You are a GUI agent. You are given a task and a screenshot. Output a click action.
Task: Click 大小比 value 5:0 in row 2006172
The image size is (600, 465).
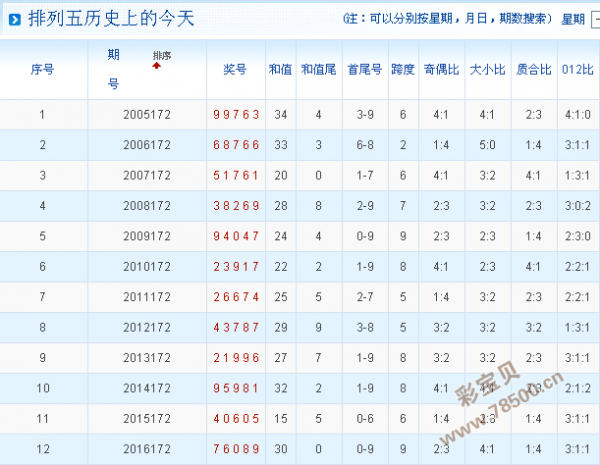pos(488,145)
